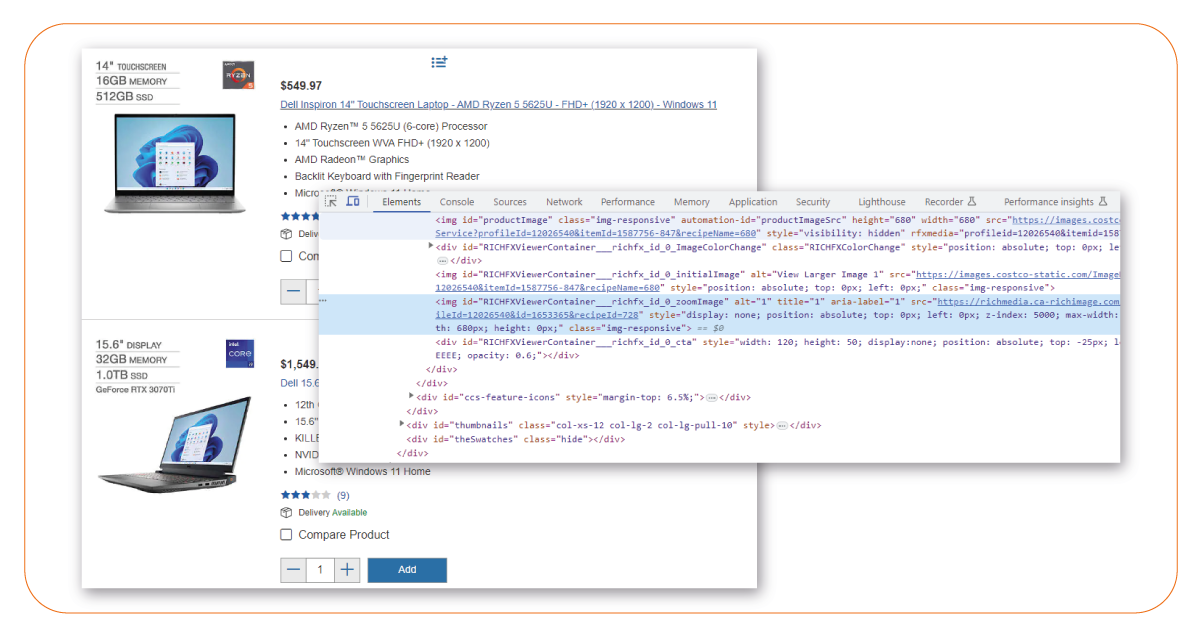Click the Recorder flask icon in DevTools
The height and width of the screenshot is (634, 1202).
(x=971, y=202)
